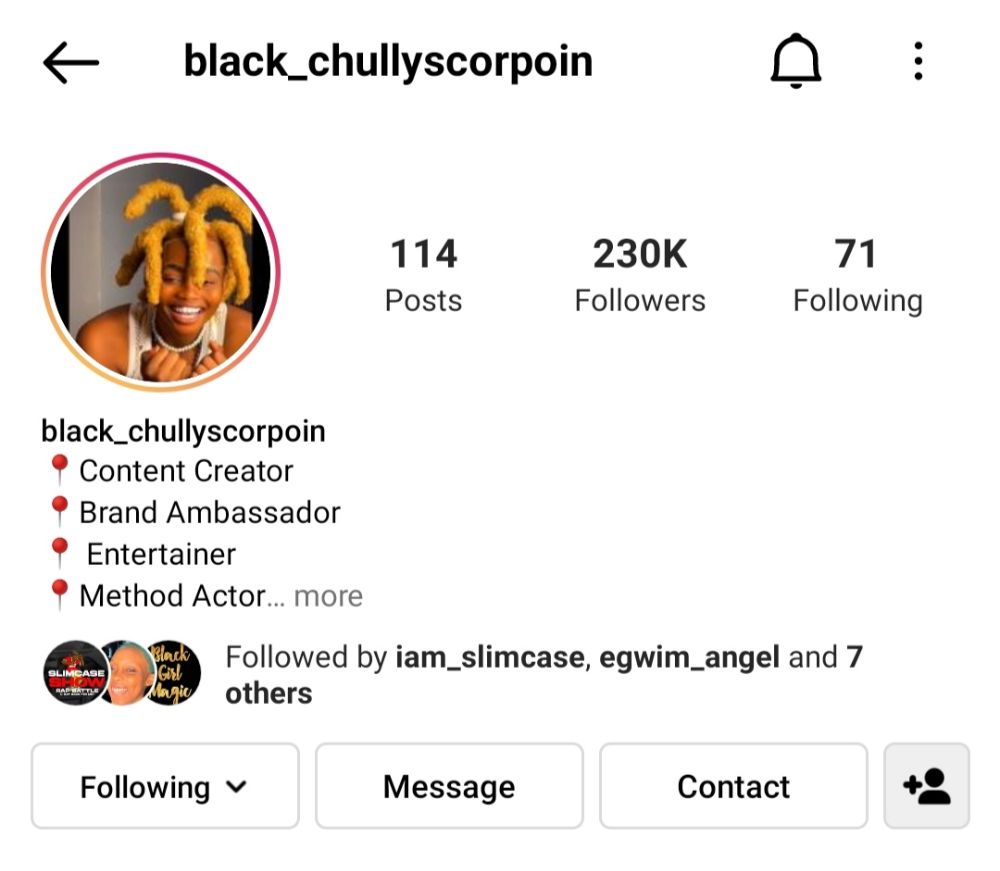
Task: Open the three-dot options menu
Action: 918,61
